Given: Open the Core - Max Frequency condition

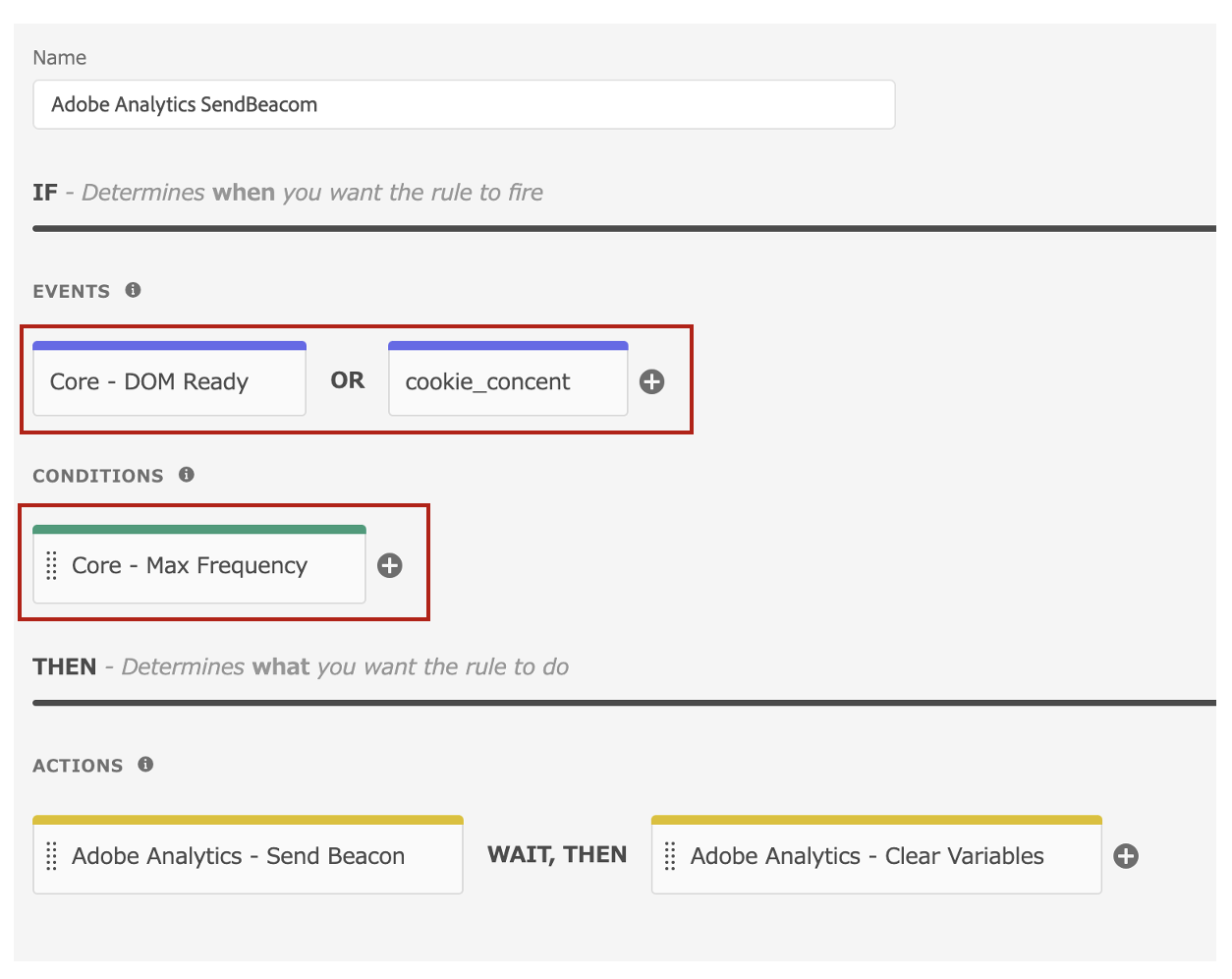Looking at the screenshot, I should pos(199,565).
